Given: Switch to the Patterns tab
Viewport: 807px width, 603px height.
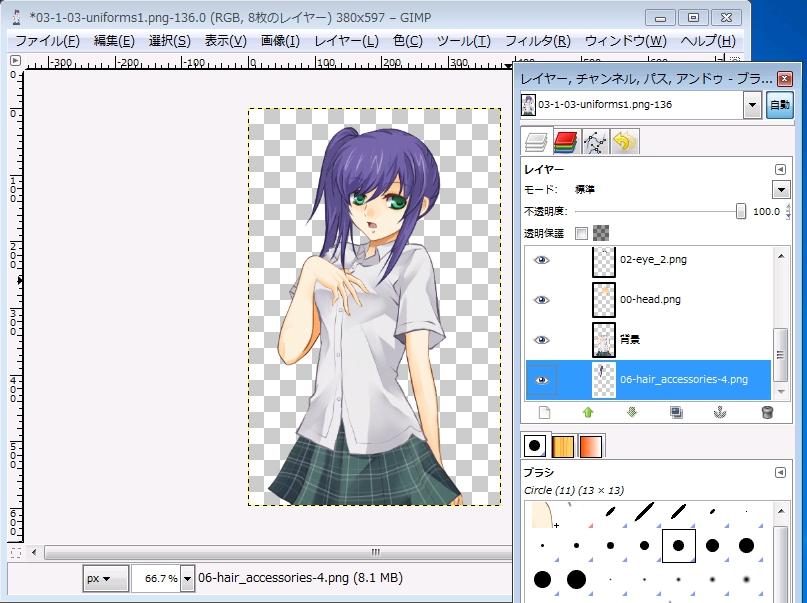Looking at the screenshot, I should (563, 447).
